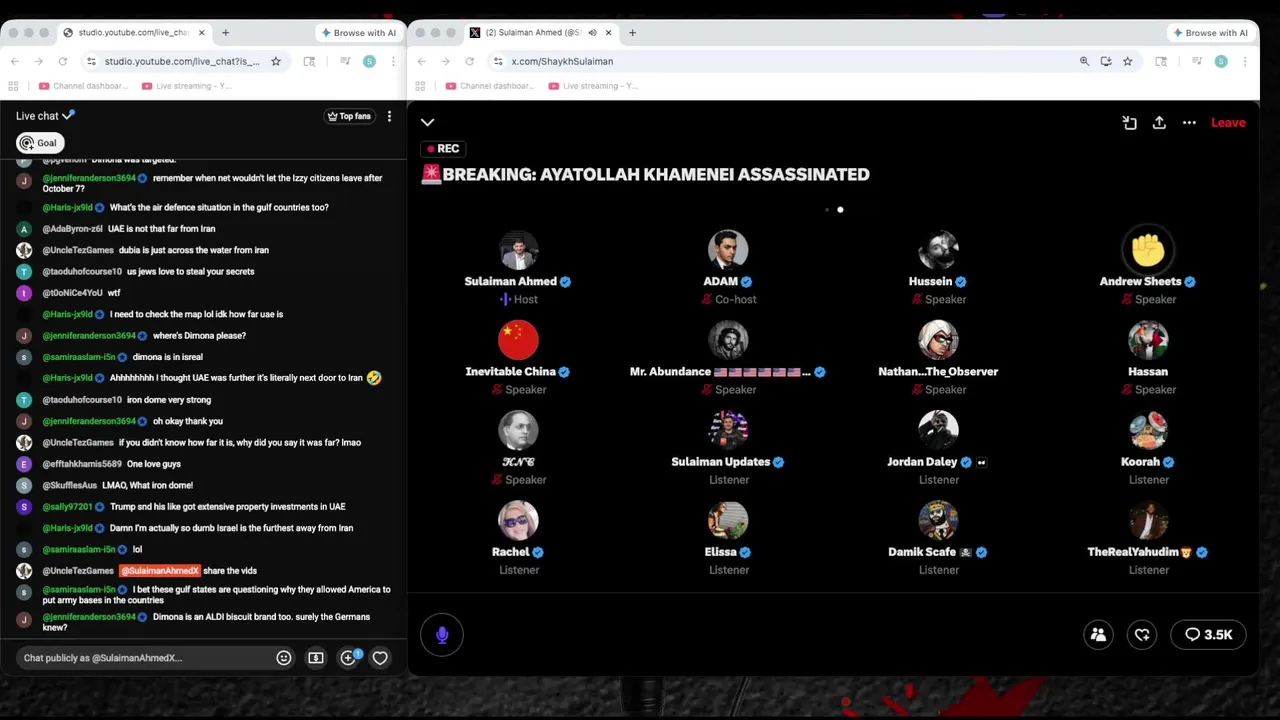Close the studio.youtube.com tab

(x=201, y=33)
